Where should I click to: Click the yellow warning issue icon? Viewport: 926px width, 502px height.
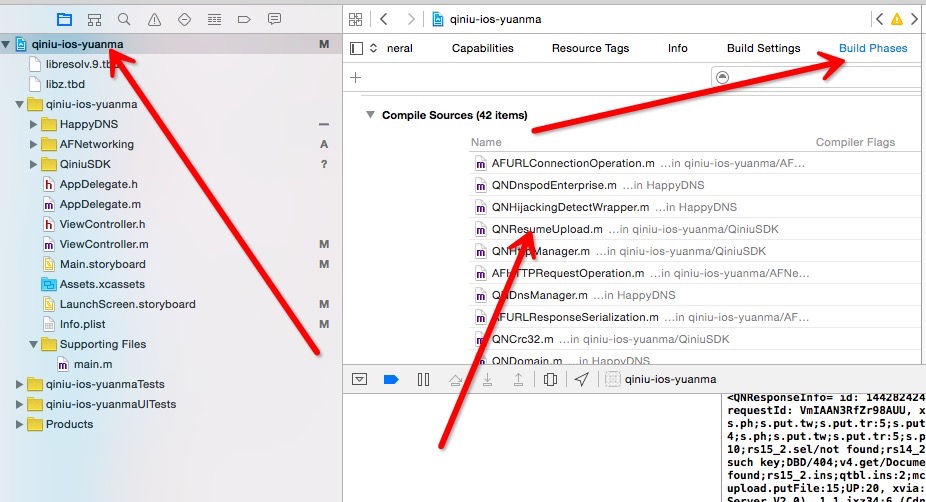(x=897, y=19)
